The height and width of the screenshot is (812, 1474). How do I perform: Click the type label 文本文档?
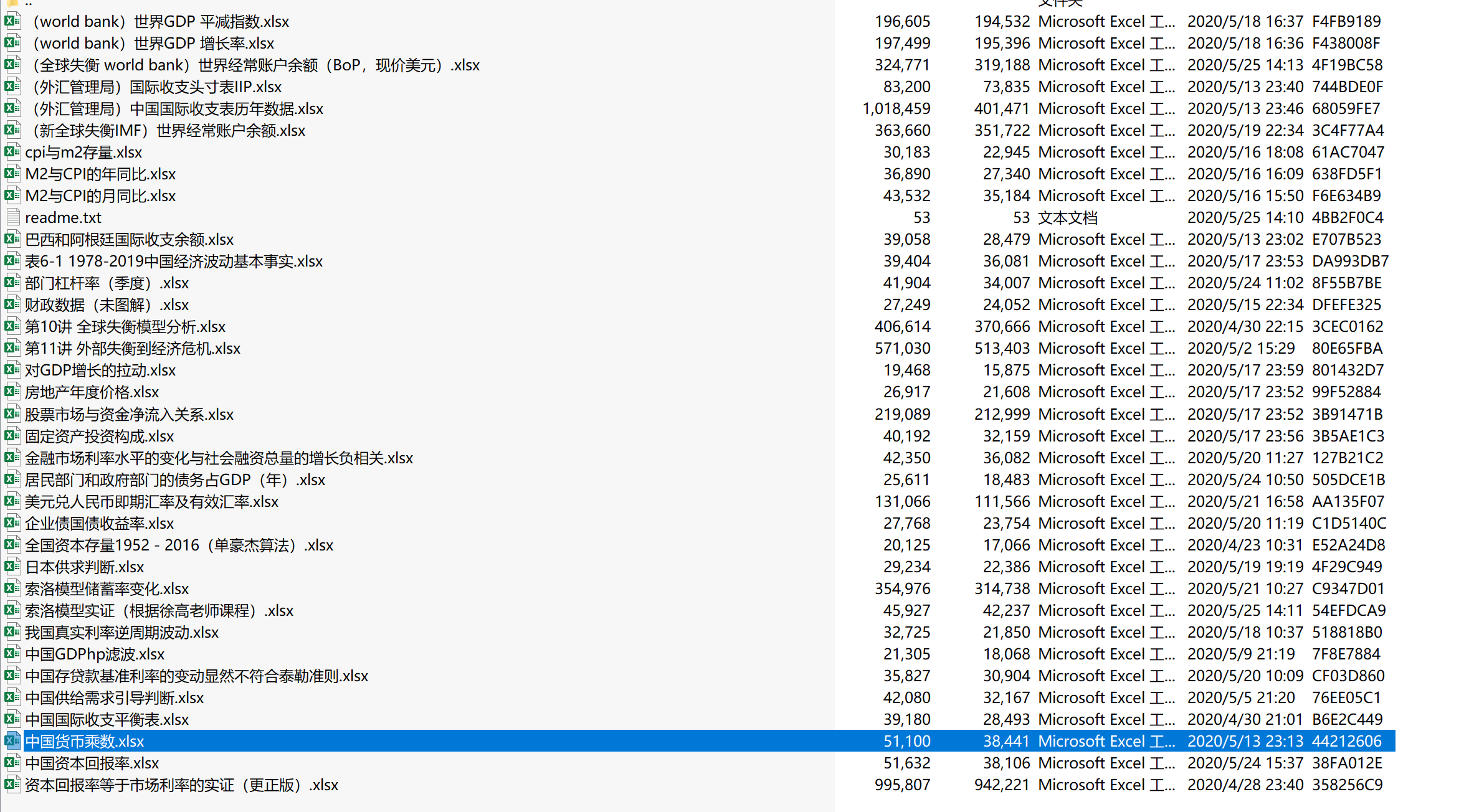click(x=1068, y=218)
